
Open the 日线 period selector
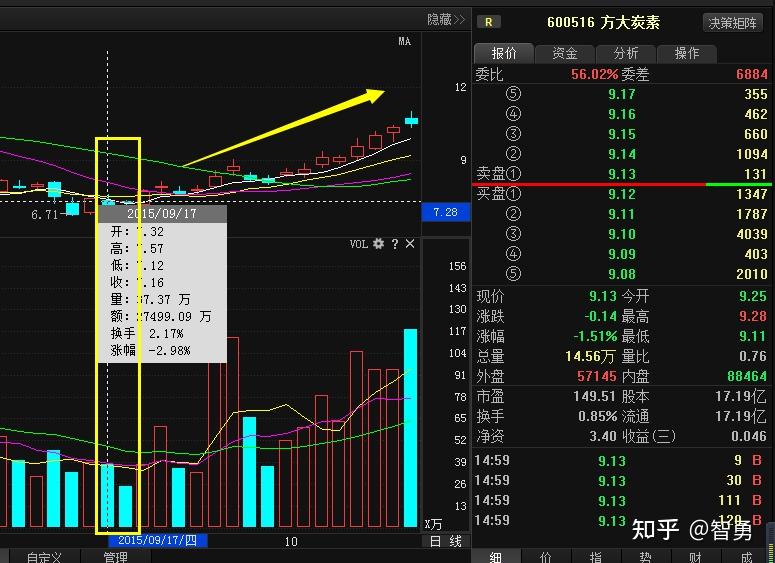point(445,541)
